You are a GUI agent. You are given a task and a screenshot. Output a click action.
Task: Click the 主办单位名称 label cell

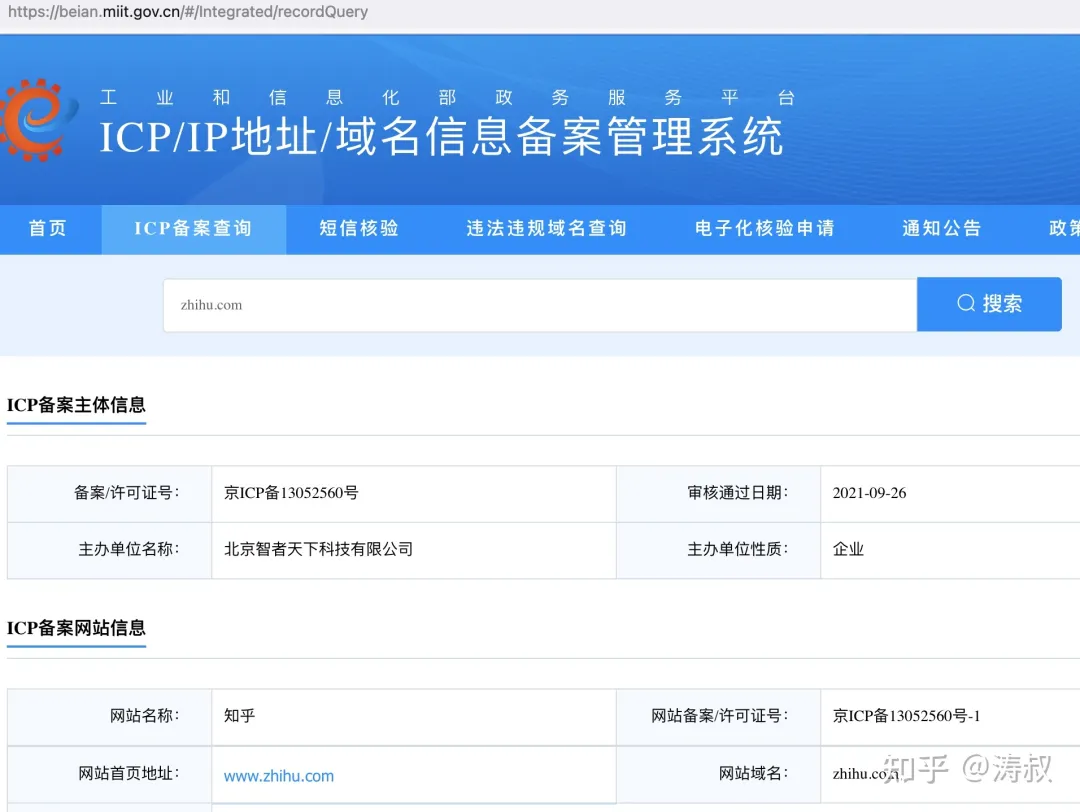click(110, 550)
